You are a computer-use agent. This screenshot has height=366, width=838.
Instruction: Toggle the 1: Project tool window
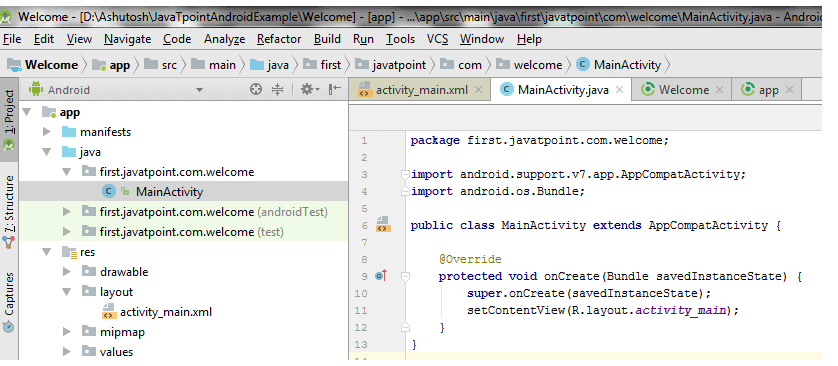click(x=9, y=121)
